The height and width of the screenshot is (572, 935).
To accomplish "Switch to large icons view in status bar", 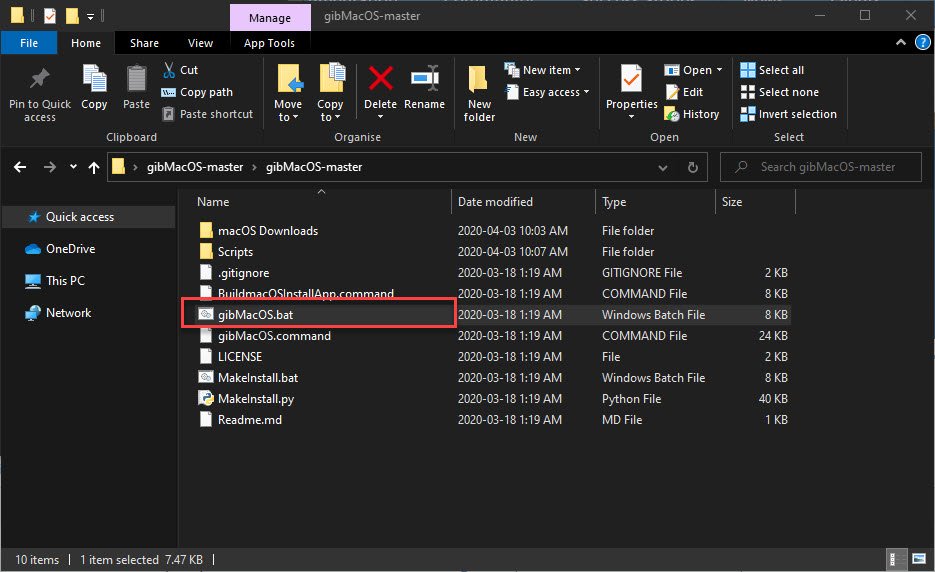I will [919, 559].
